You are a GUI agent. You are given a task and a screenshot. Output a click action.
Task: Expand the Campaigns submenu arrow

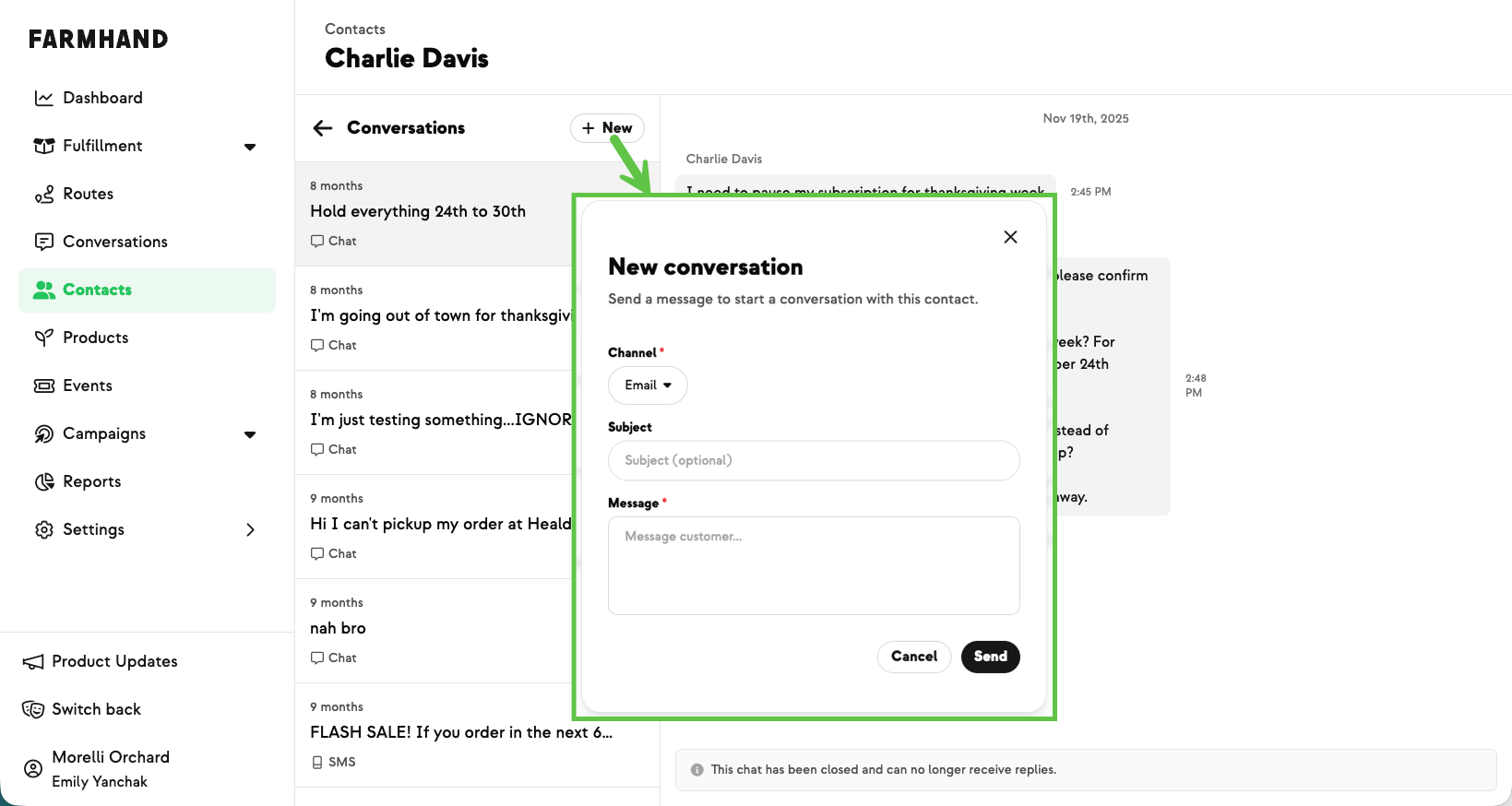pos(250,434)
